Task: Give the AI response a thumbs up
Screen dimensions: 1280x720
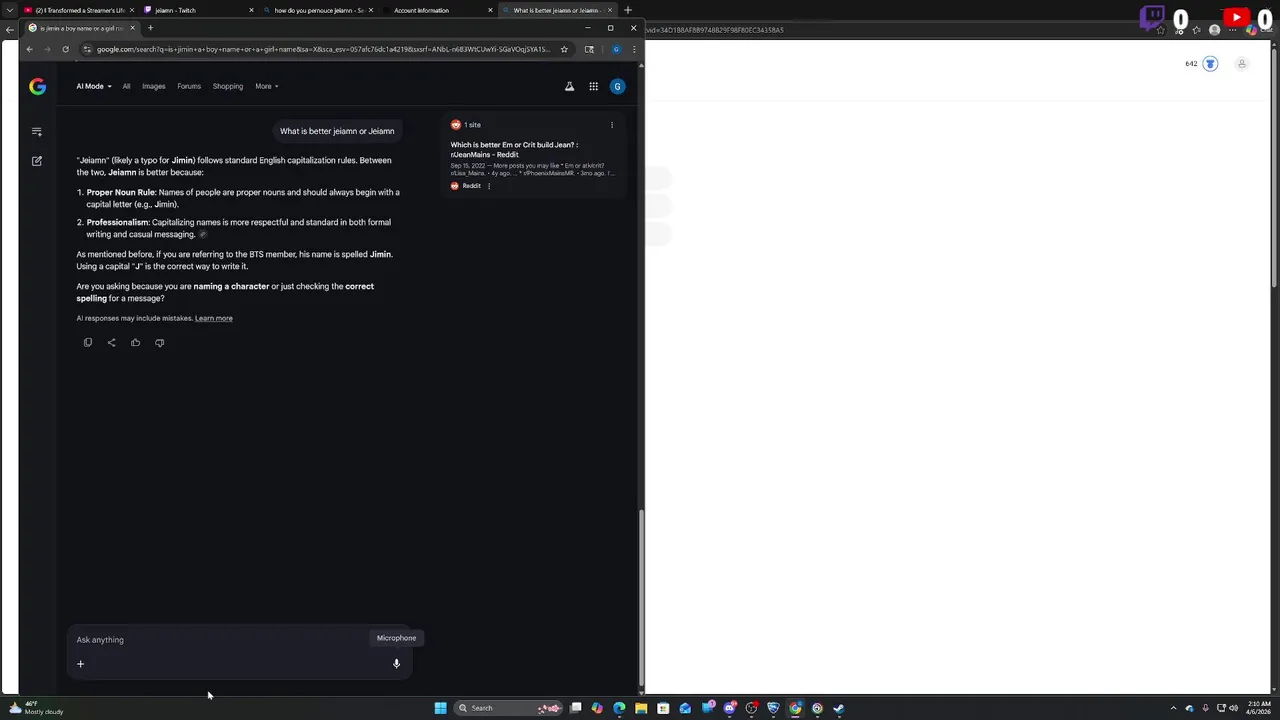Action: pos(135,342)
